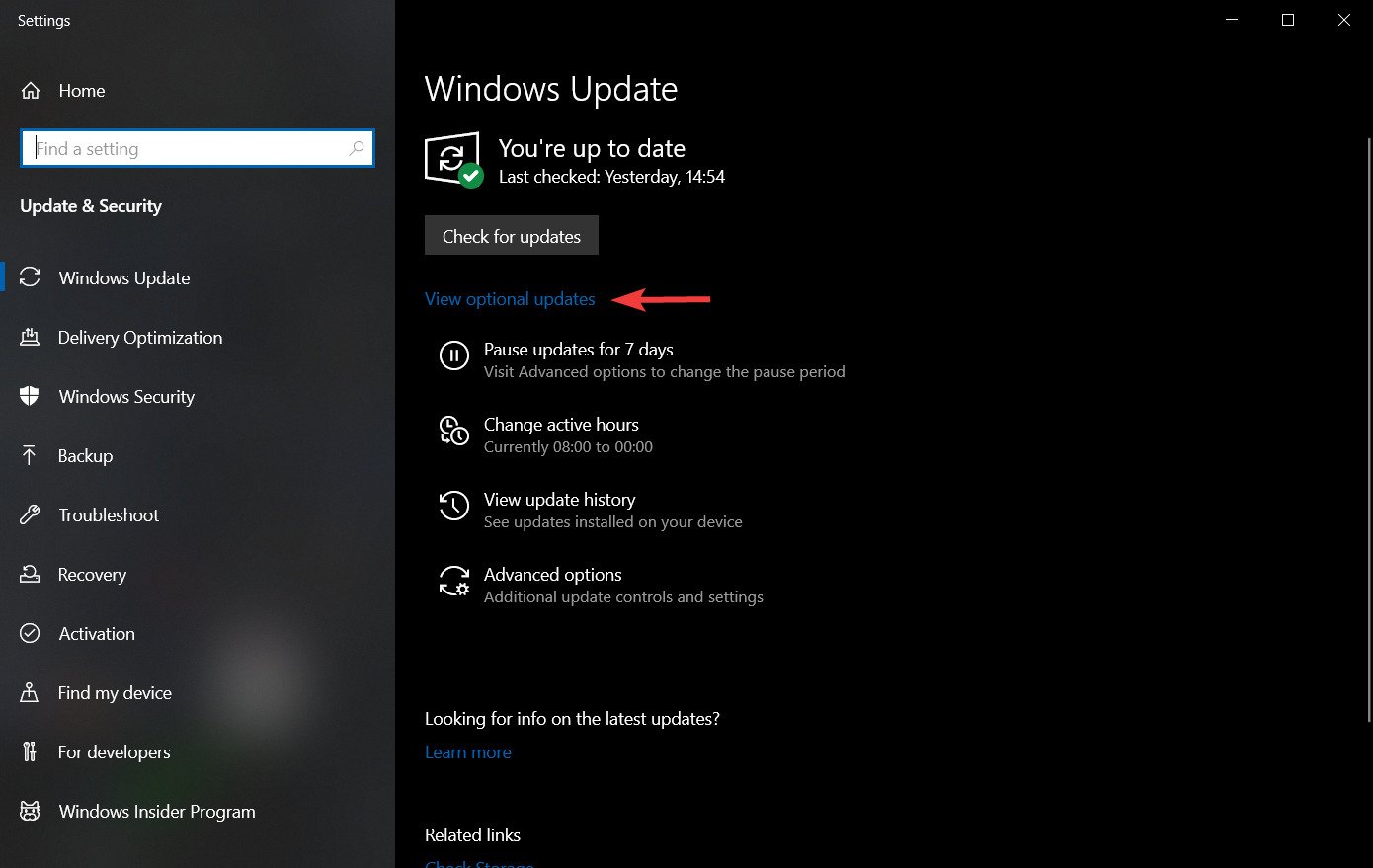
Task: Click the 'Last checked: Yesterday, 14:54' text
Action: (611, 177)
